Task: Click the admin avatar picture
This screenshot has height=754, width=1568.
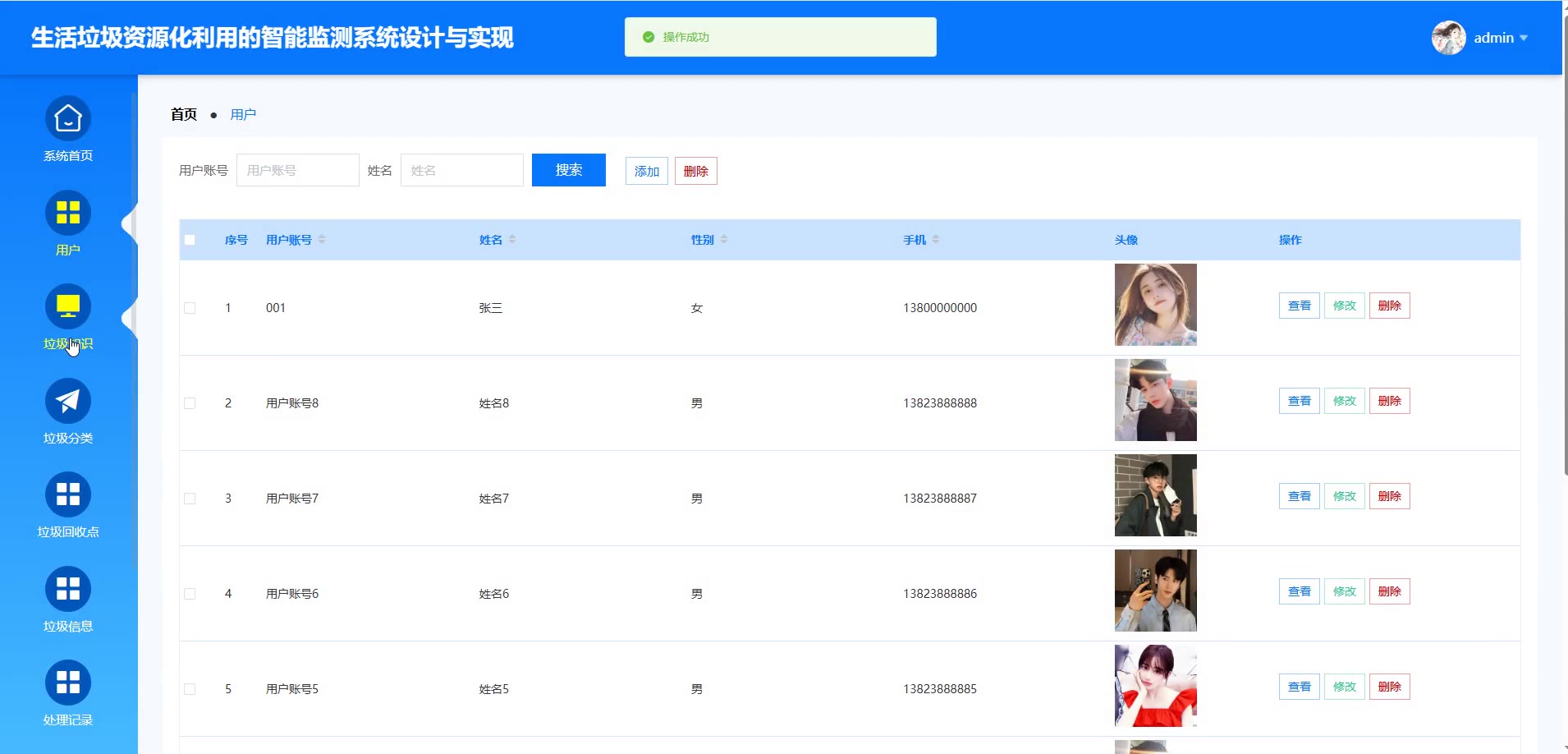Action: tap(1448, 38)
